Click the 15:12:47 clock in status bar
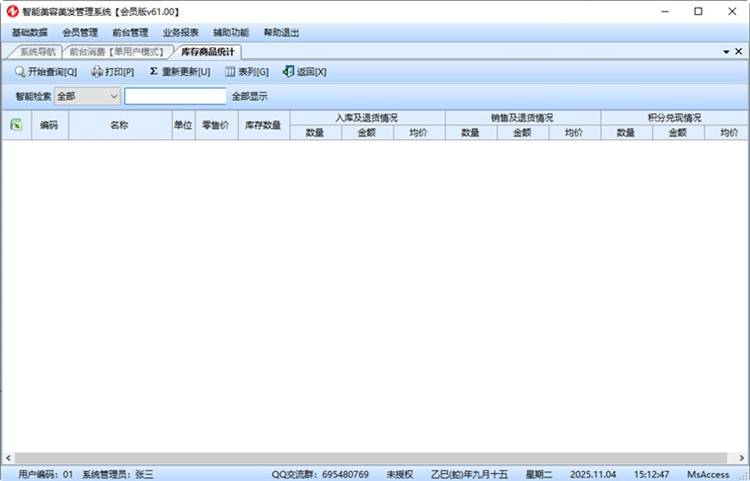Image resolution: width=750 pixels, height=481 pixels. [651, 474]
